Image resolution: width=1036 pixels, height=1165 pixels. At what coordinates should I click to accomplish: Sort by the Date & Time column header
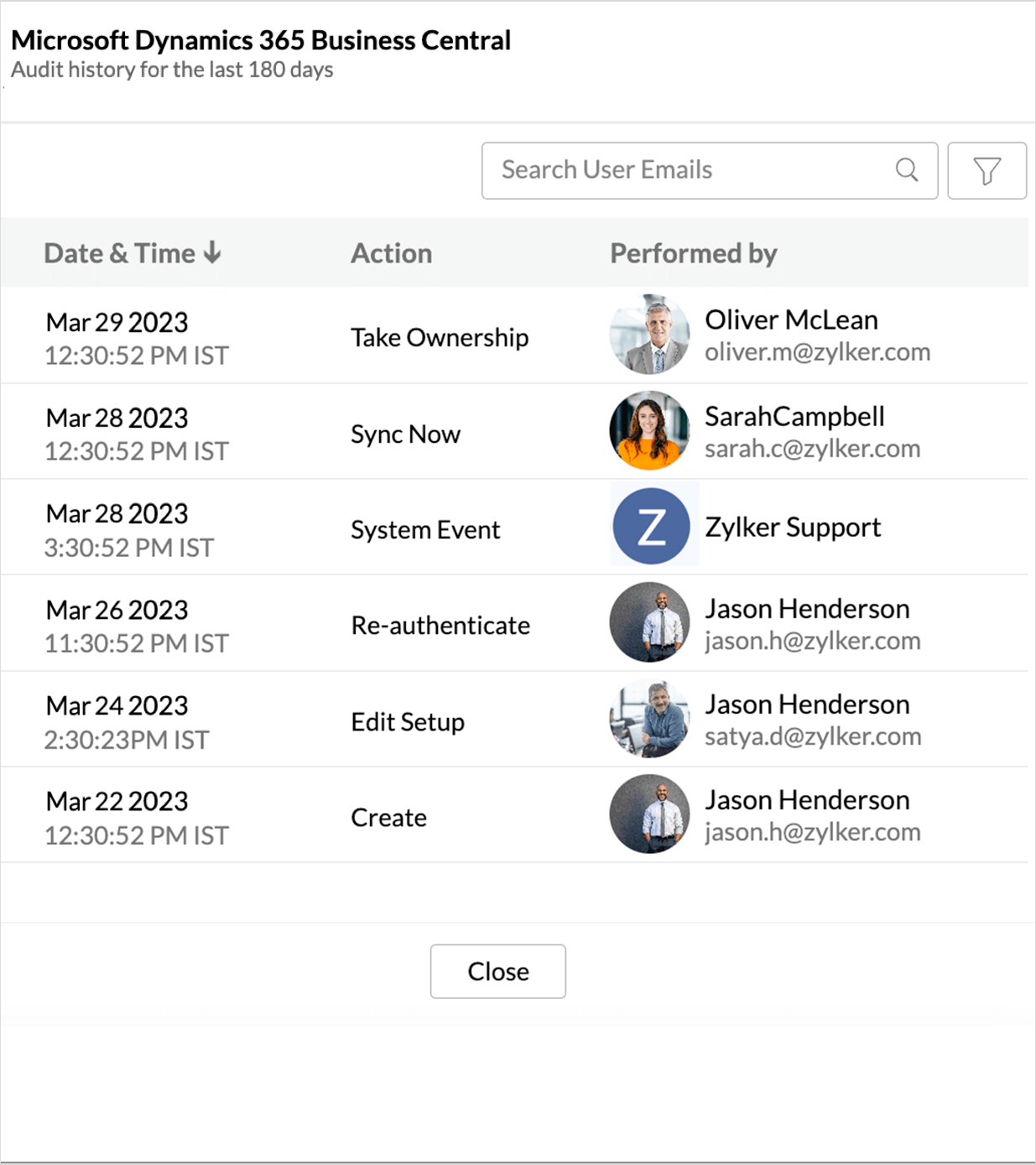tap(119, 253)
